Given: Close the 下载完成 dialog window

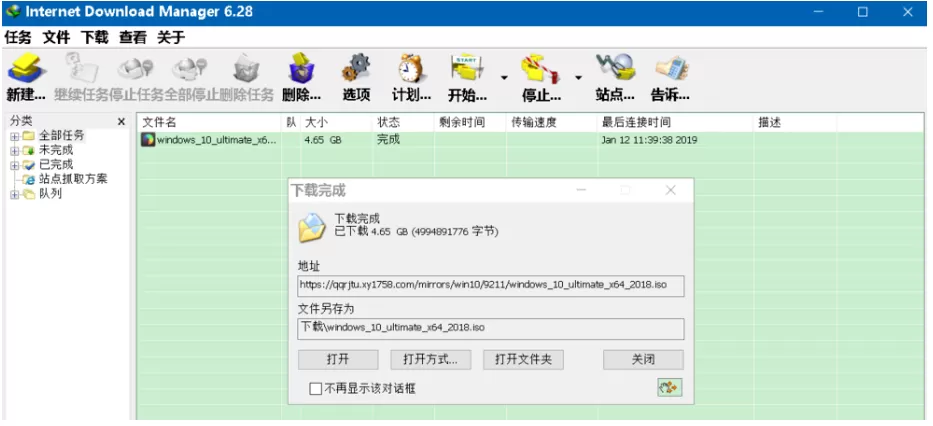Looking at the screenshot, I should click(x=671, y=190).
